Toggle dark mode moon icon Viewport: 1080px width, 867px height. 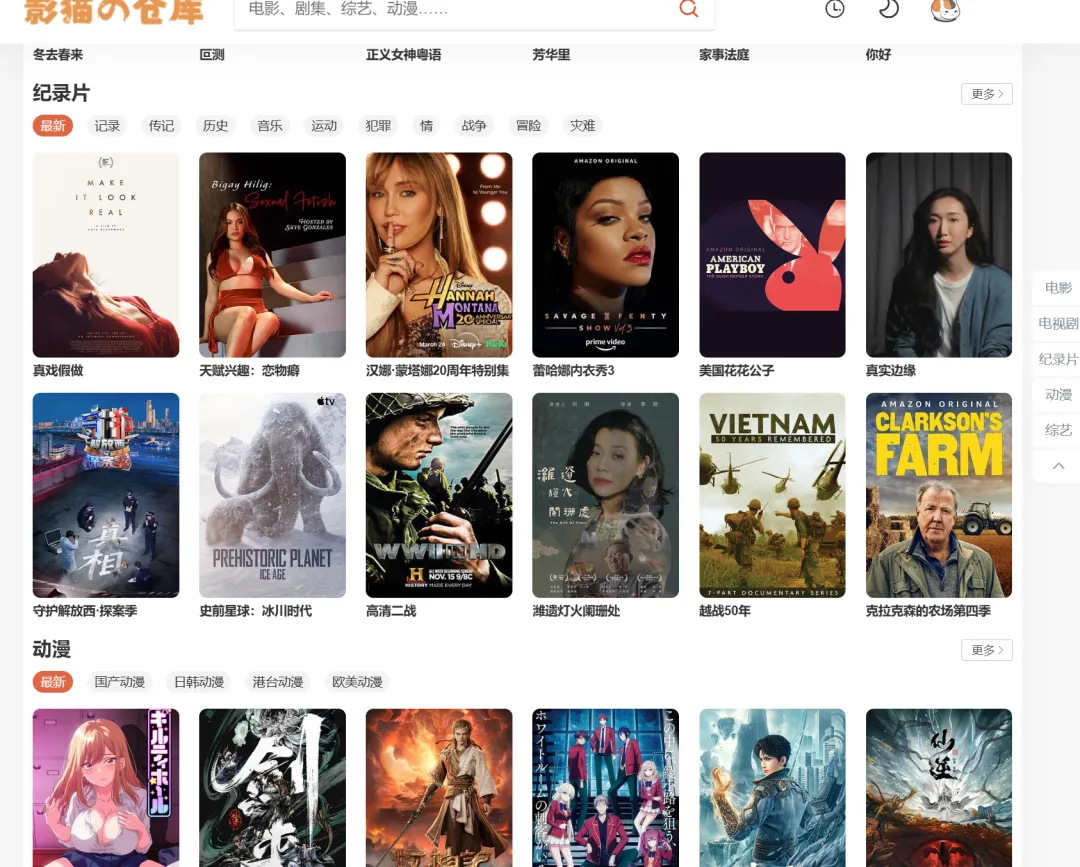(x=889, y=8)
